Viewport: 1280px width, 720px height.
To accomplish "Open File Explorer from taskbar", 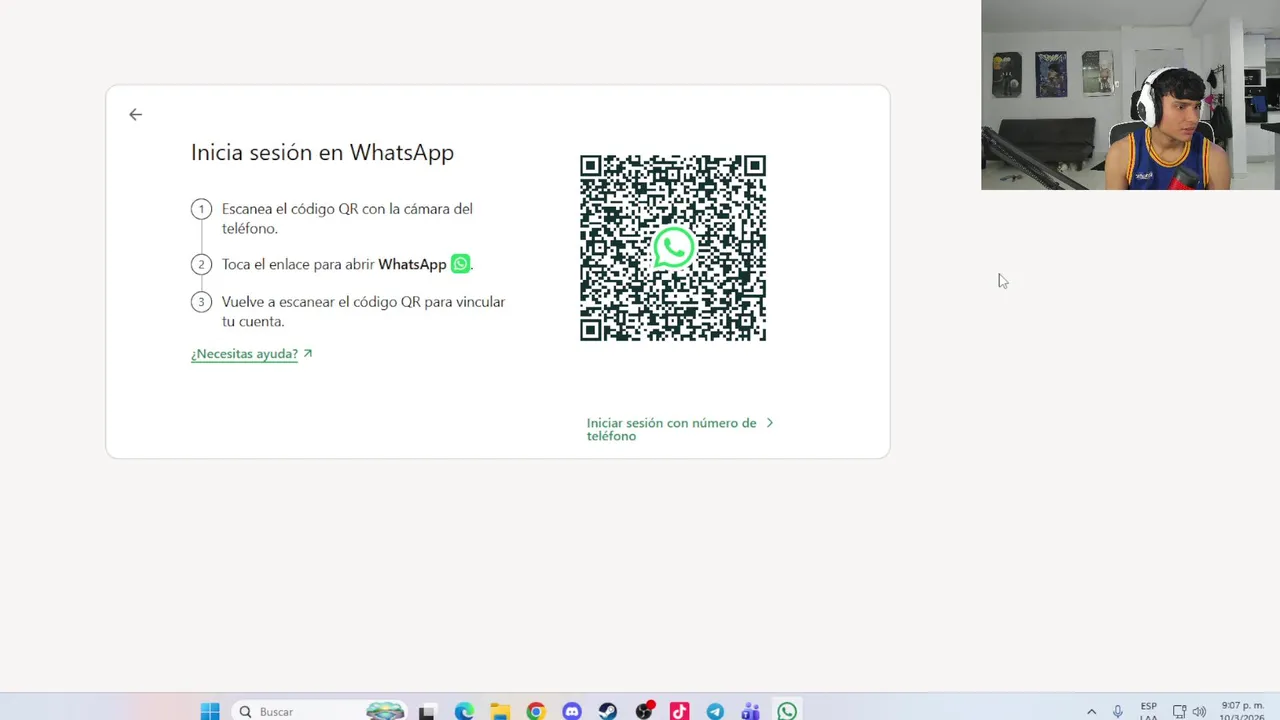I will tap(500, 712).
